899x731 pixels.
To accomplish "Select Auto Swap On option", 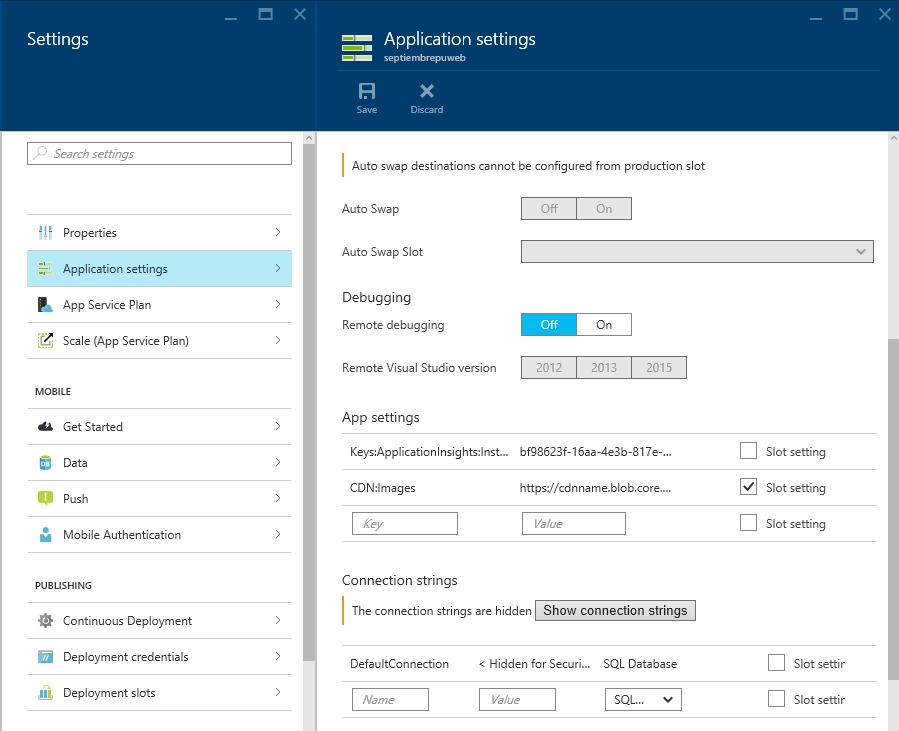I will (x=604, y=209).
